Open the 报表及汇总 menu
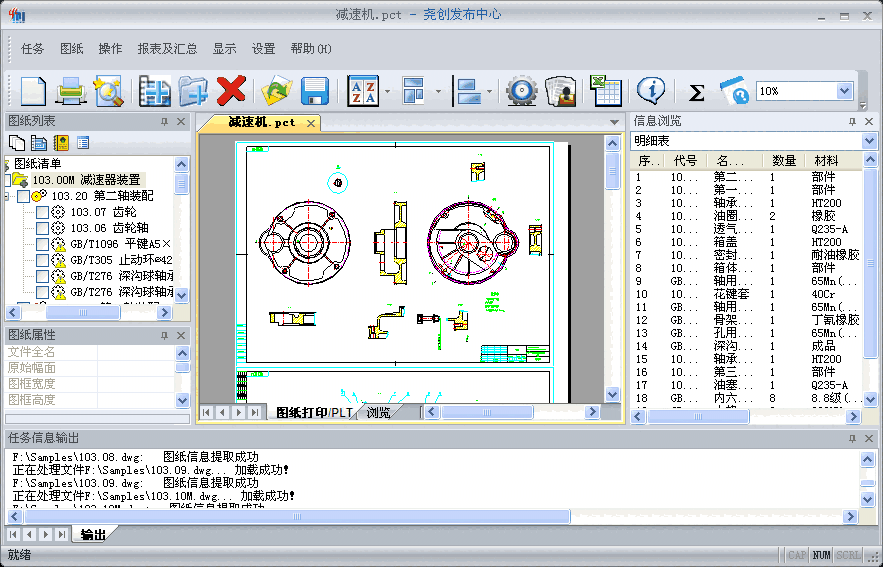The image size is (883, 567). click(167, 49)
